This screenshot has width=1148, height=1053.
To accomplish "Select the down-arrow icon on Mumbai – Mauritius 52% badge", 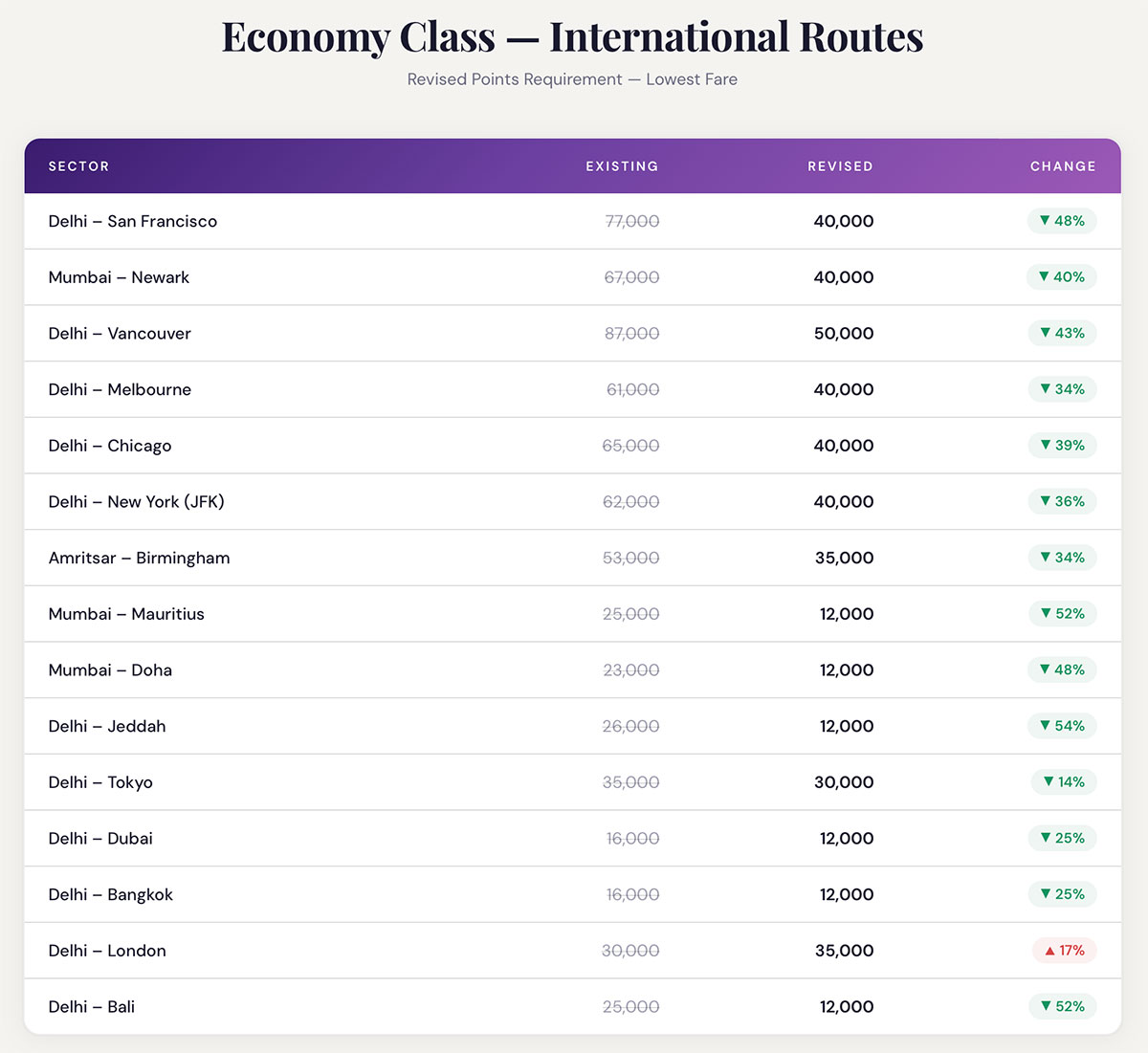I will (1044, 614).
